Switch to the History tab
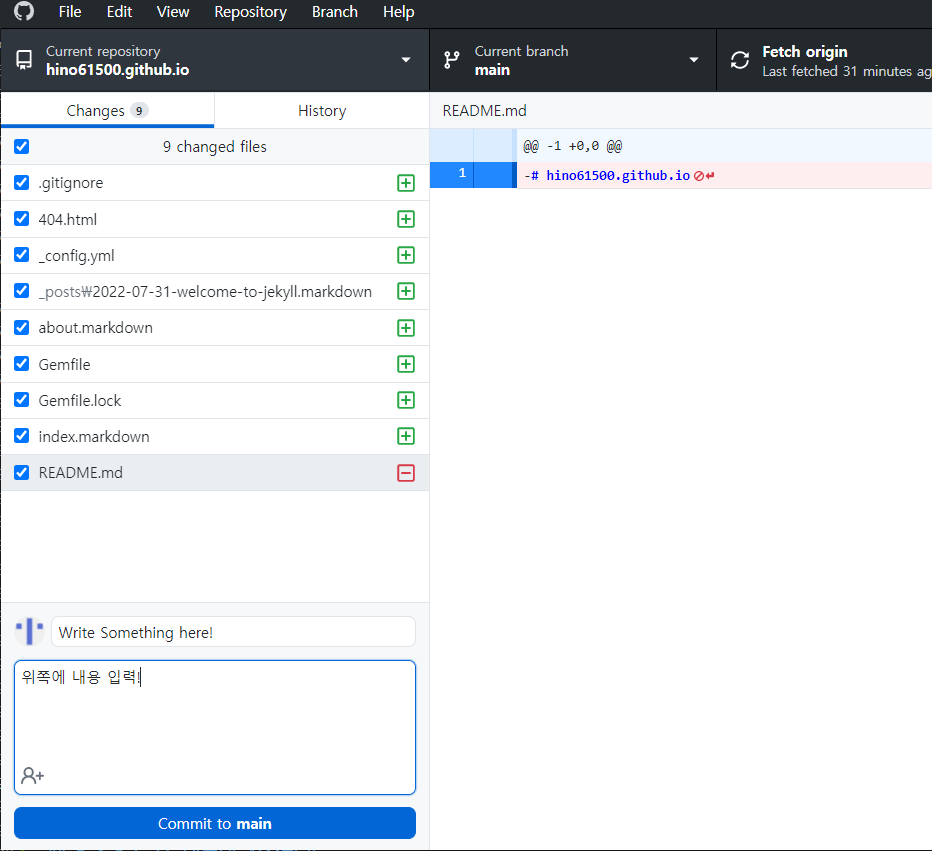The image size is (932, 851). (321, 111)
